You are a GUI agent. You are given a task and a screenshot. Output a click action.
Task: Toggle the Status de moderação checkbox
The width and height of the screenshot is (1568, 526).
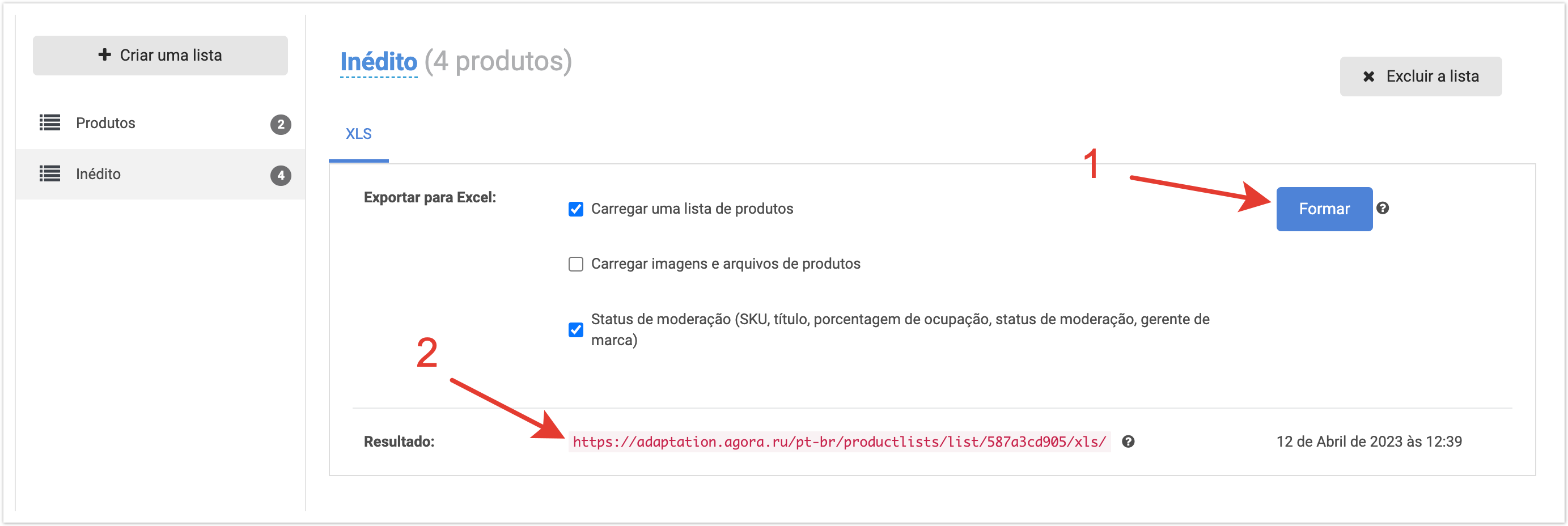tap(575, 330)
